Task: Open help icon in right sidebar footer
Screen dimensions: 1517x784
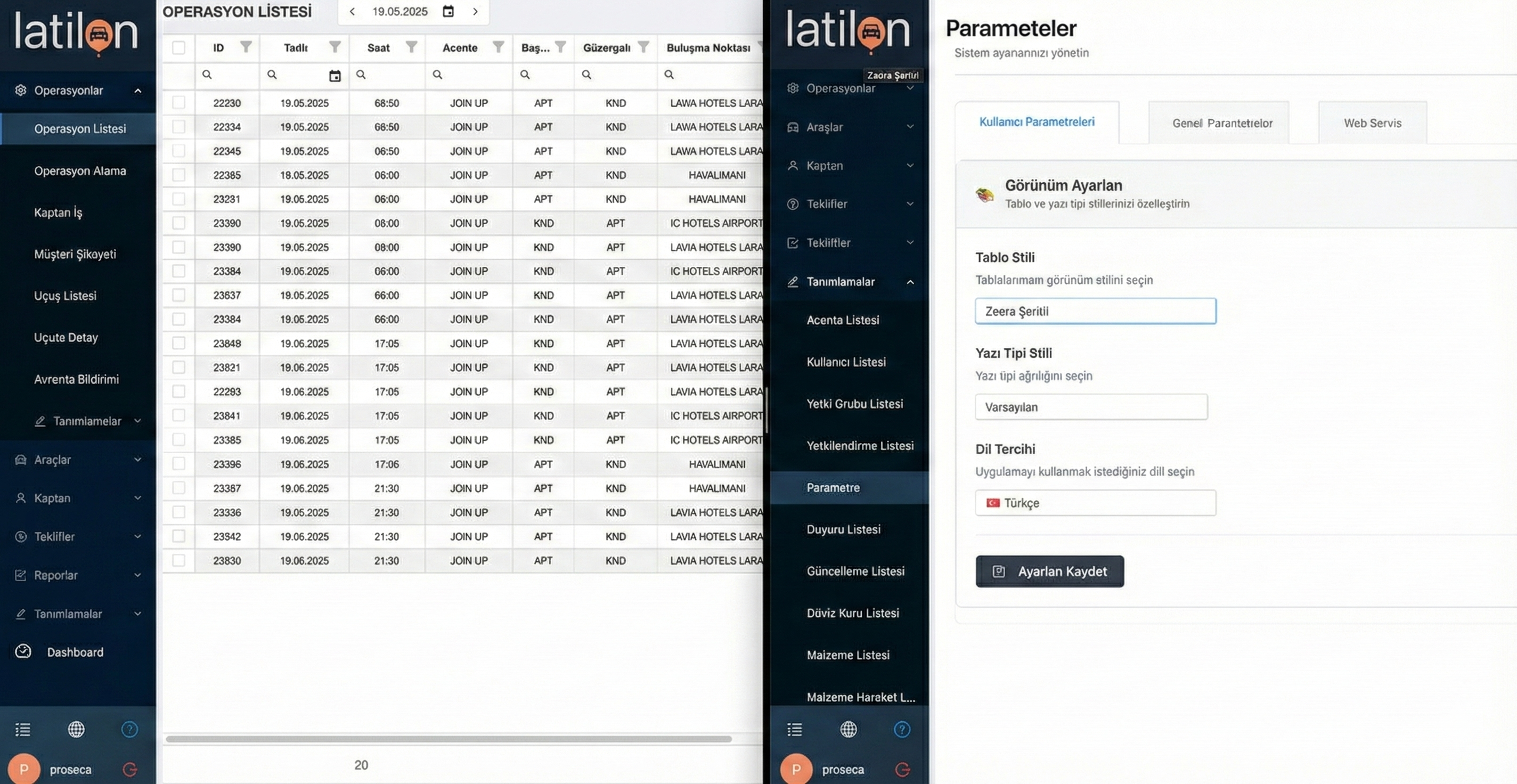Action: point(902,729)
